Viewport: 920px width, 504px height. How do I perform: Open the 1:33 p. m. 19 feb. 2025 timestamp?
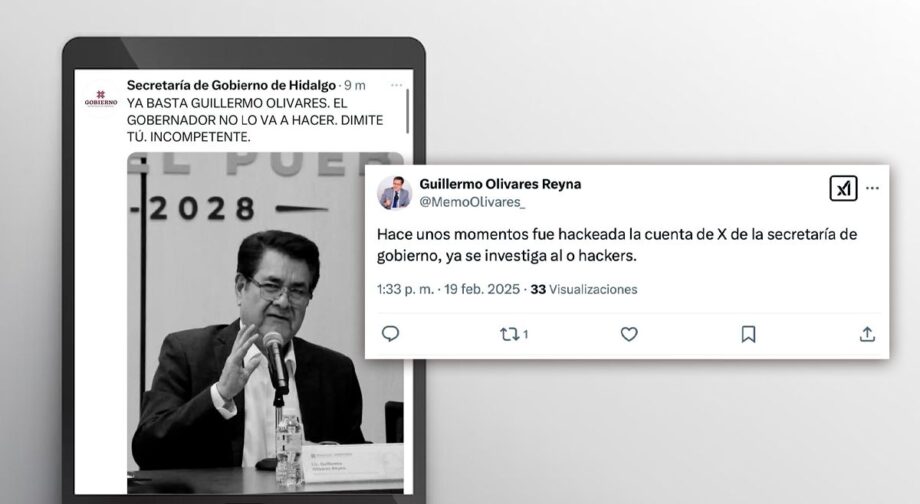[448, 289]
